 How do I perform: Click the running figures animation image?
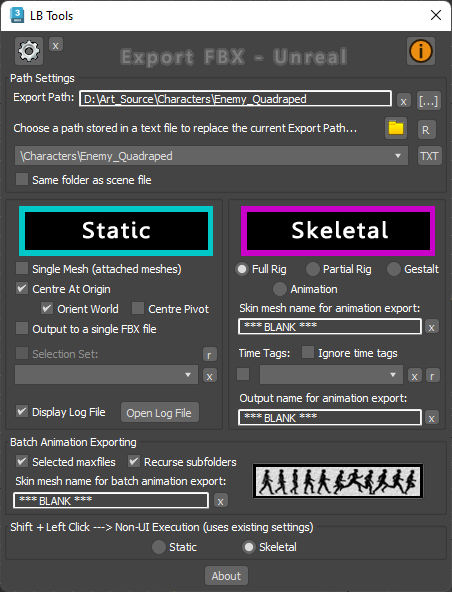tap(338, 481)
